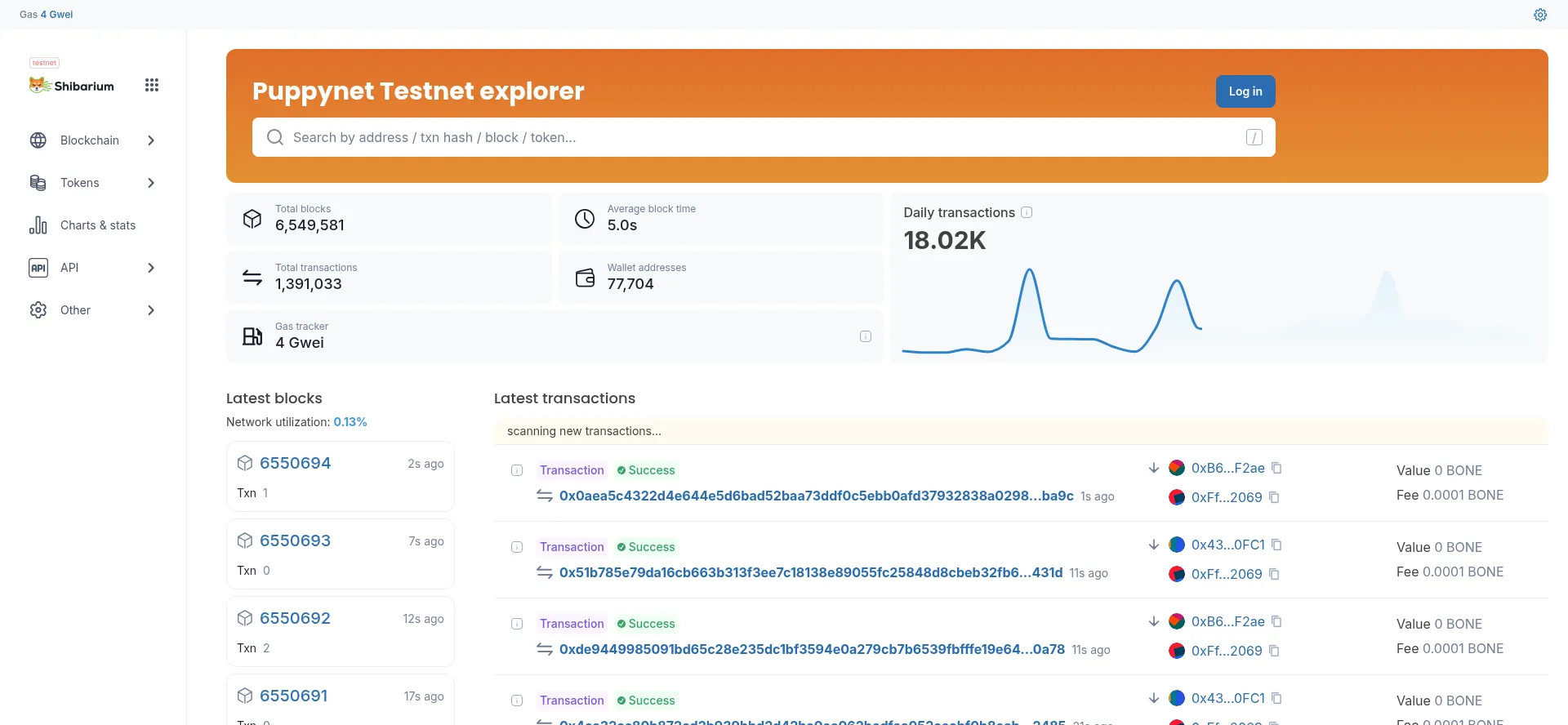Expand details for transaction 0x51b785...431d
This screenshot has height=725, width=1568.
(517, 547)
